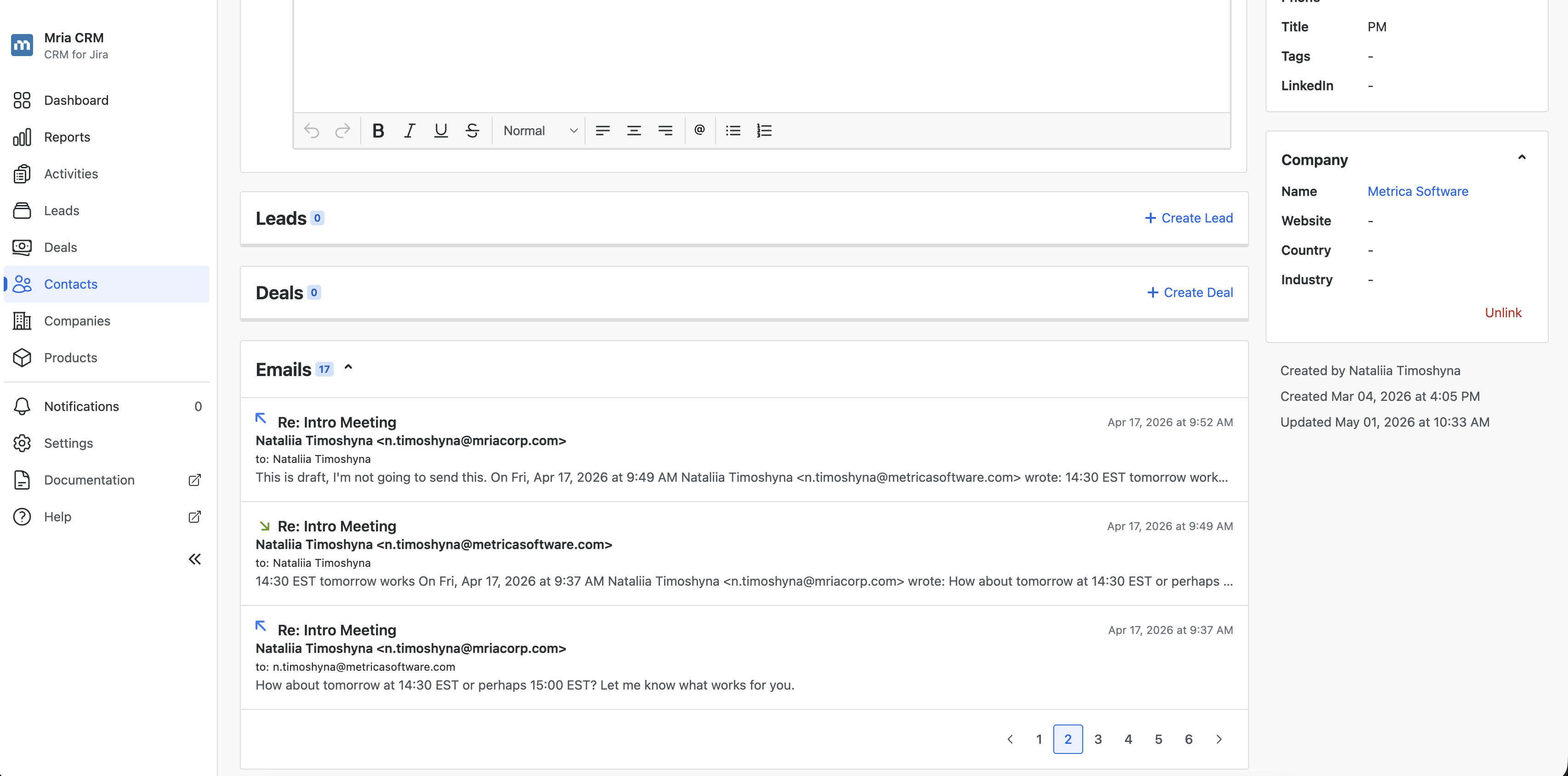
Task: Insert a bulleted list
Action: click(x=733, y=131)
